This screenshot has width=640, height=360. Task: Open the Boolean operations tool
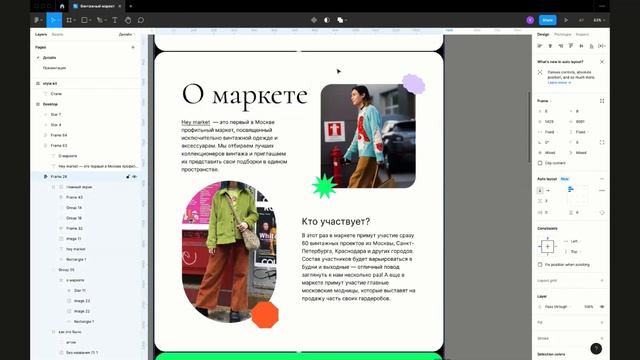[341, 20]
